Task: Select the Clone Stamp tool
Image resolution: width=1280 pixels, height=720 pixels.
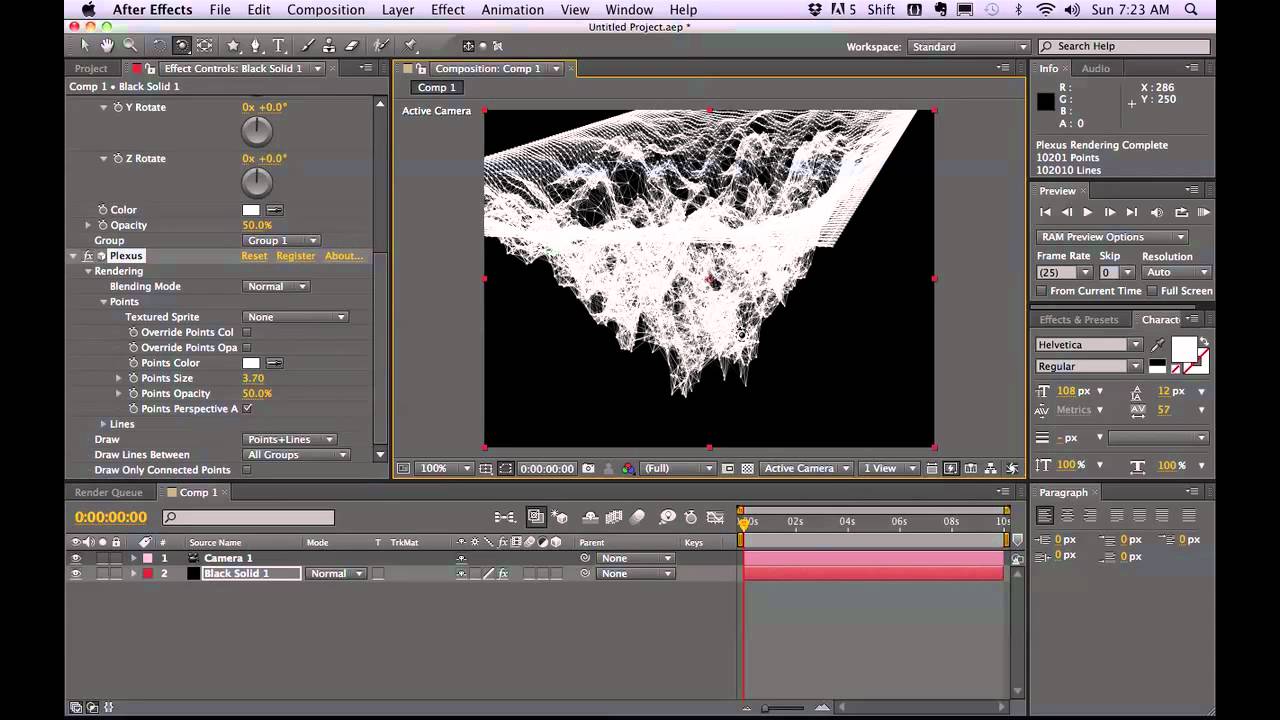Action: (329, 46)
